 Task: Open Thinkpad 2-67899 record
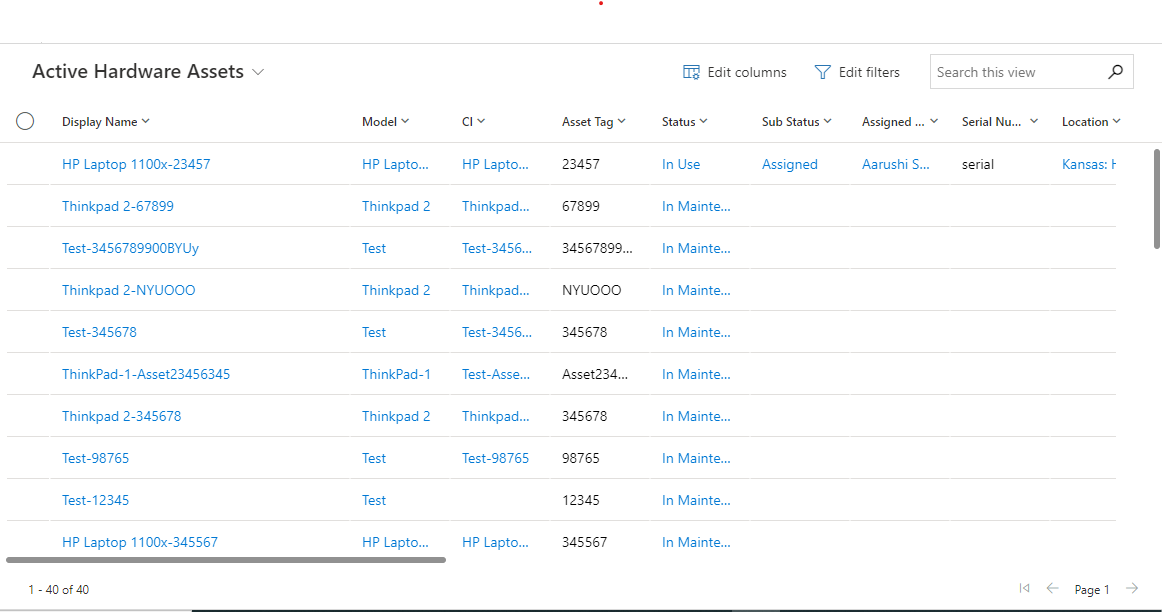118,207
